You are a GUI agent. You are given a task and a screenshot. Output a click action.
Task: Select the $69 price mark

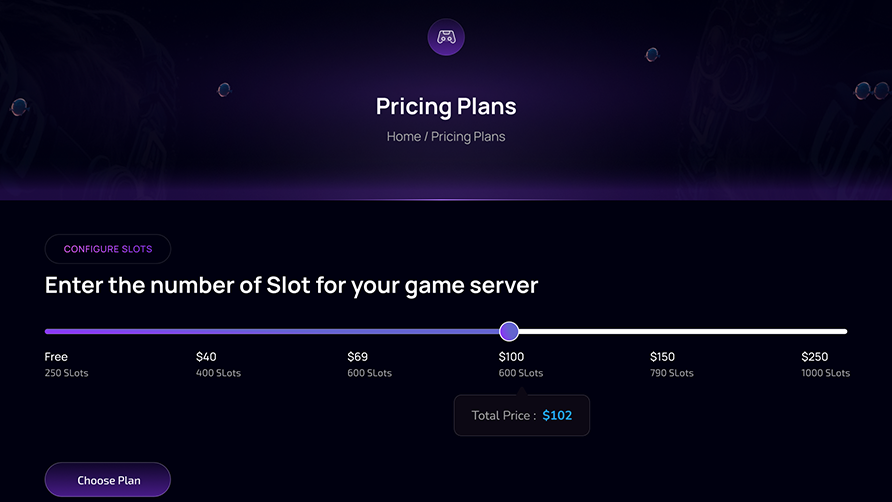(358, 357)
